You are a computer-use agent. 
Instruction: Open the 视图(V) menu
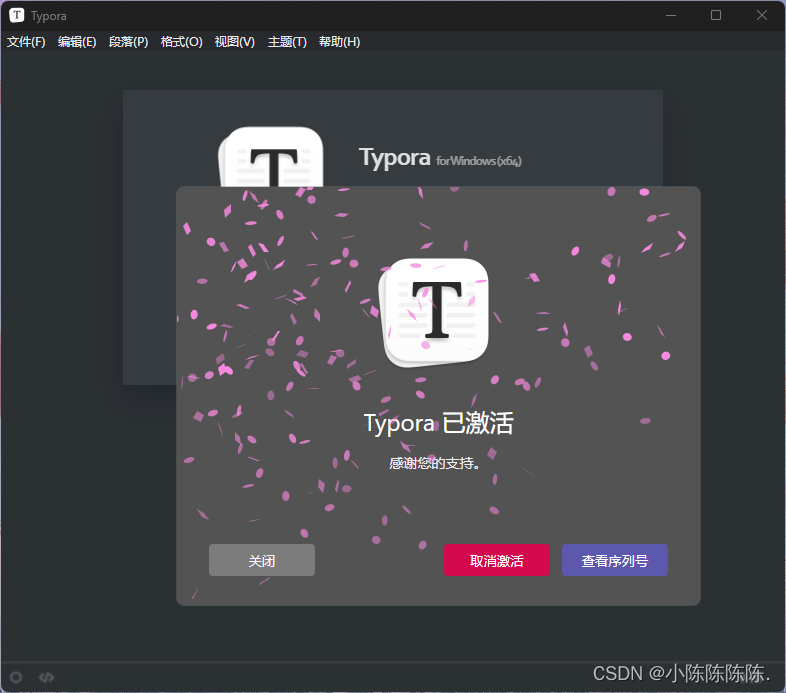tap(235, 42)
